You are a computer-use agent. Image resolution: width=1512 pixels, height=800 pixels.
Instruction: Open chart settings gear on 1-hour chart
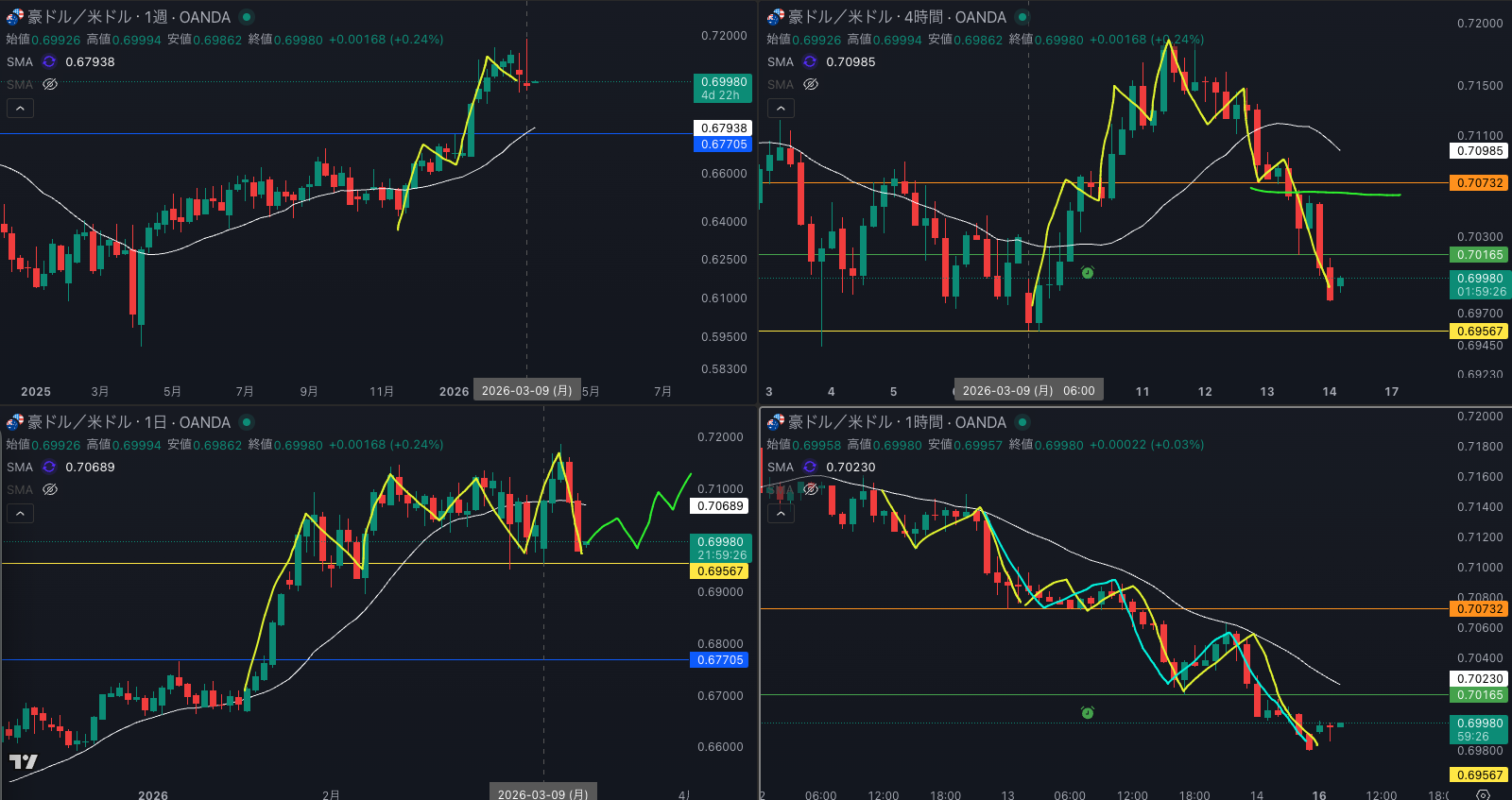point(1483,795)
